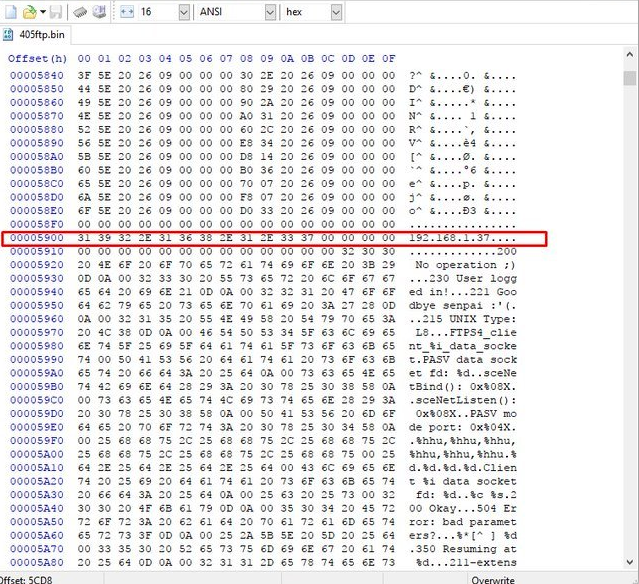The image size is (639, 584).
Task: Click the Offset 5CD8 status bar entry
Action: (26, 580)
